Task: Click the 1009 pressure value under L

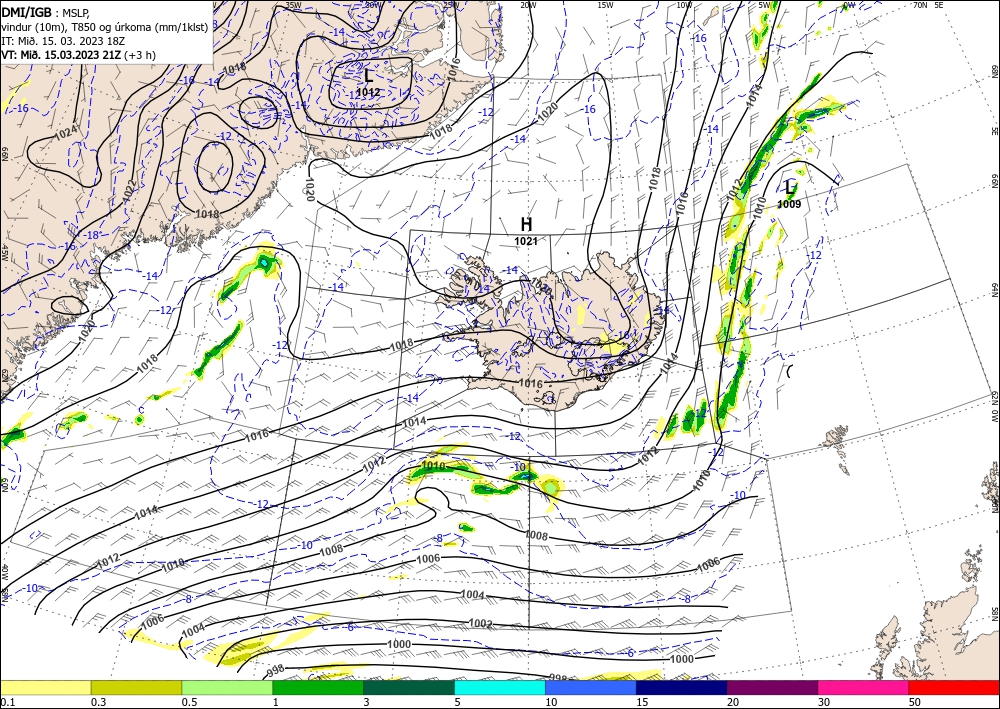Action: pyautogui.click(x=789, y=205)
